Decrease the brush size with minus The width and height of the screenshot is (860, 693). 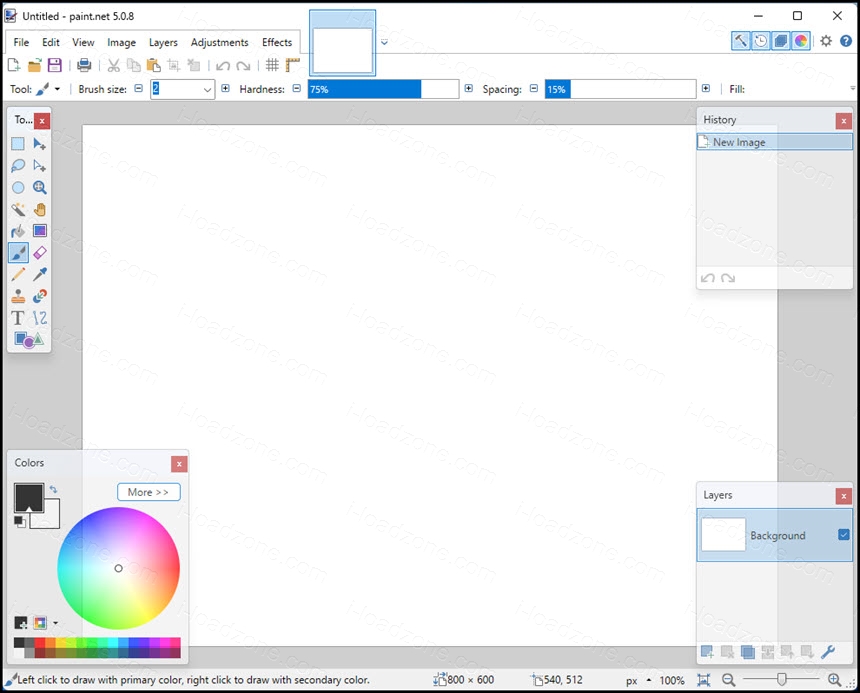pyautogui.click(x=139, y=88)
